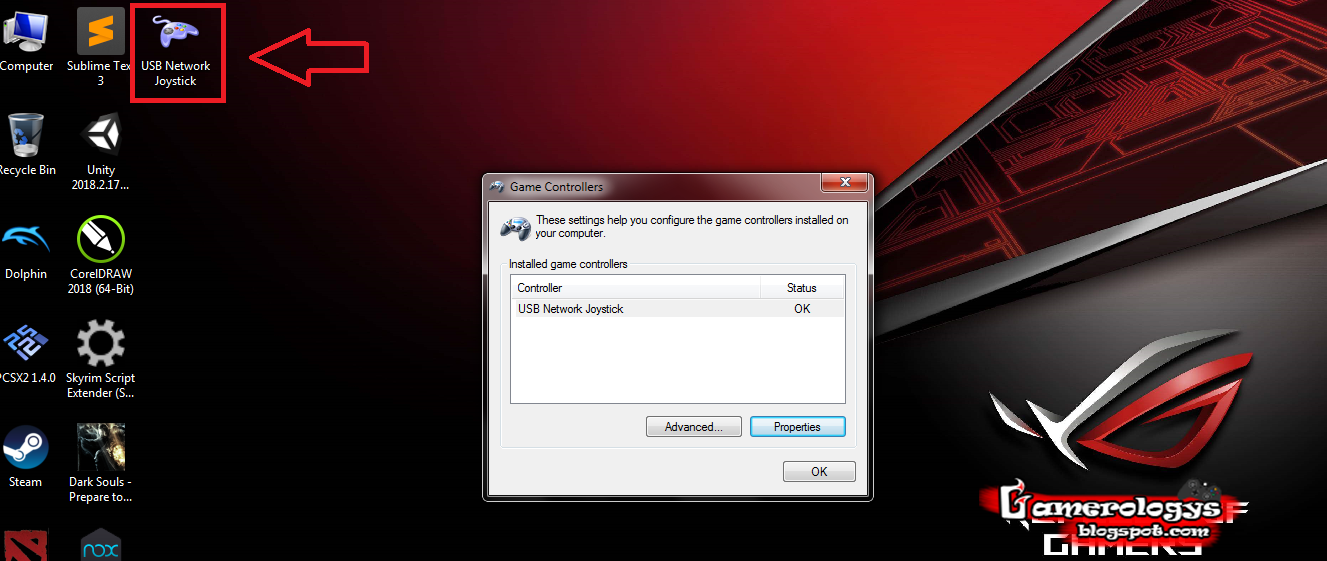The height and width of the screenshot is (561, 1327).
Task: Select the Recycle Bin icon
Action: (x=26, y=145)
